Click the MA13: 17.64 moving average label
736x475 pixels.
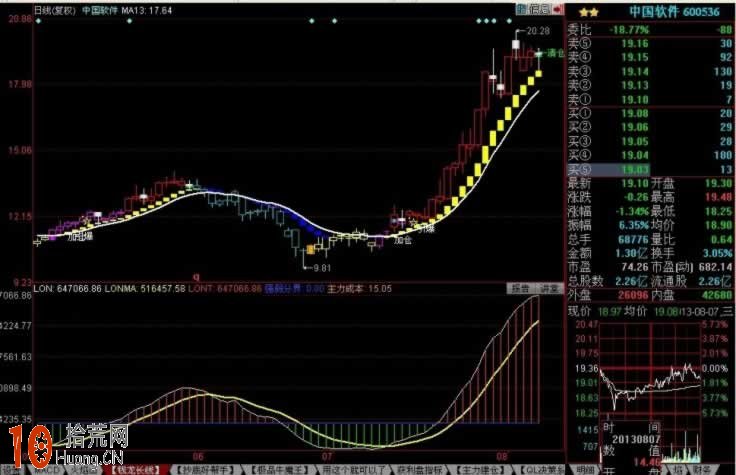click(x=147, y=10)
